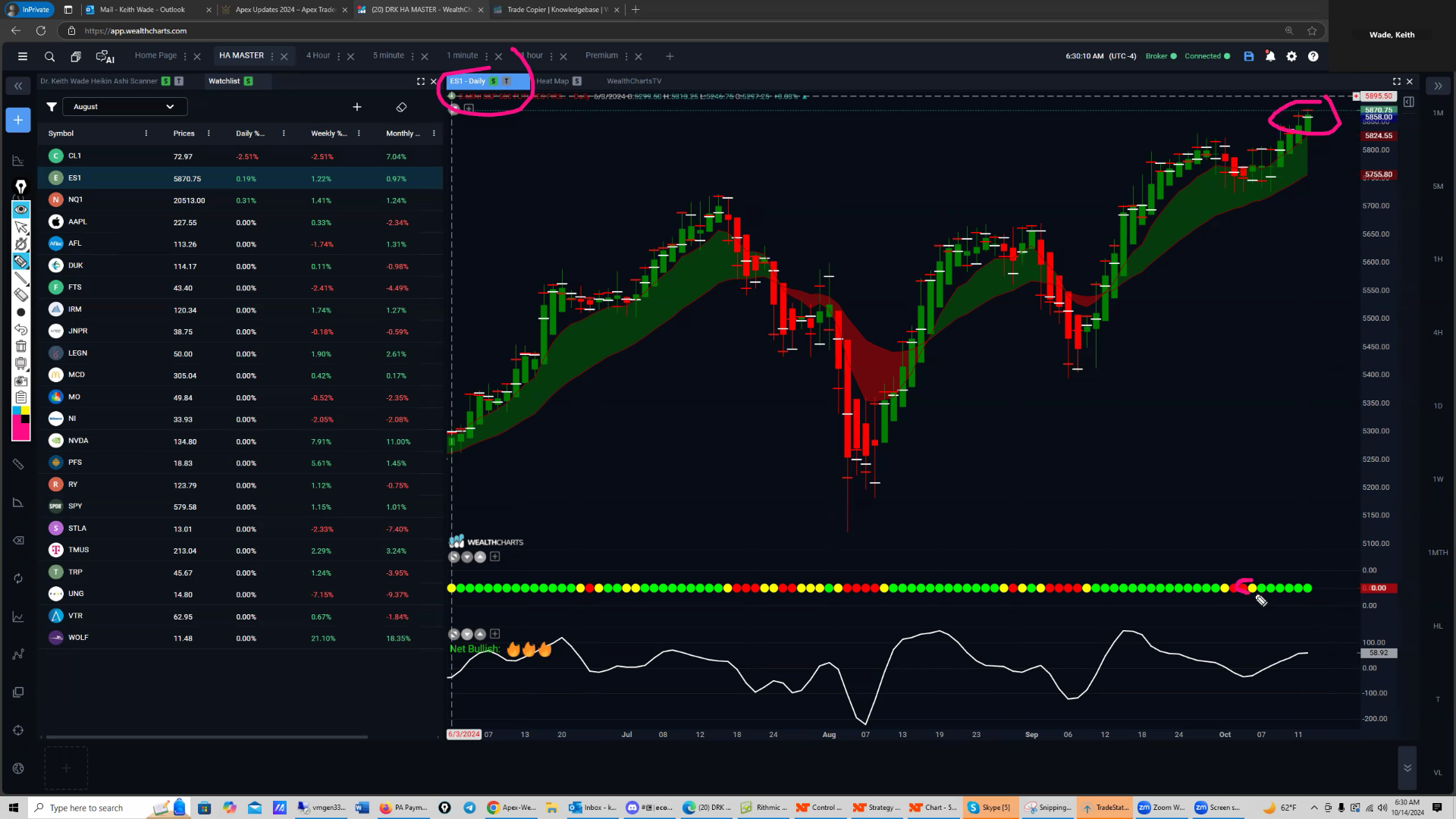Viewport: 1456px width, 819px height.
Task: Open Skype from the Windows taskbar
Action: coord(990,808)
